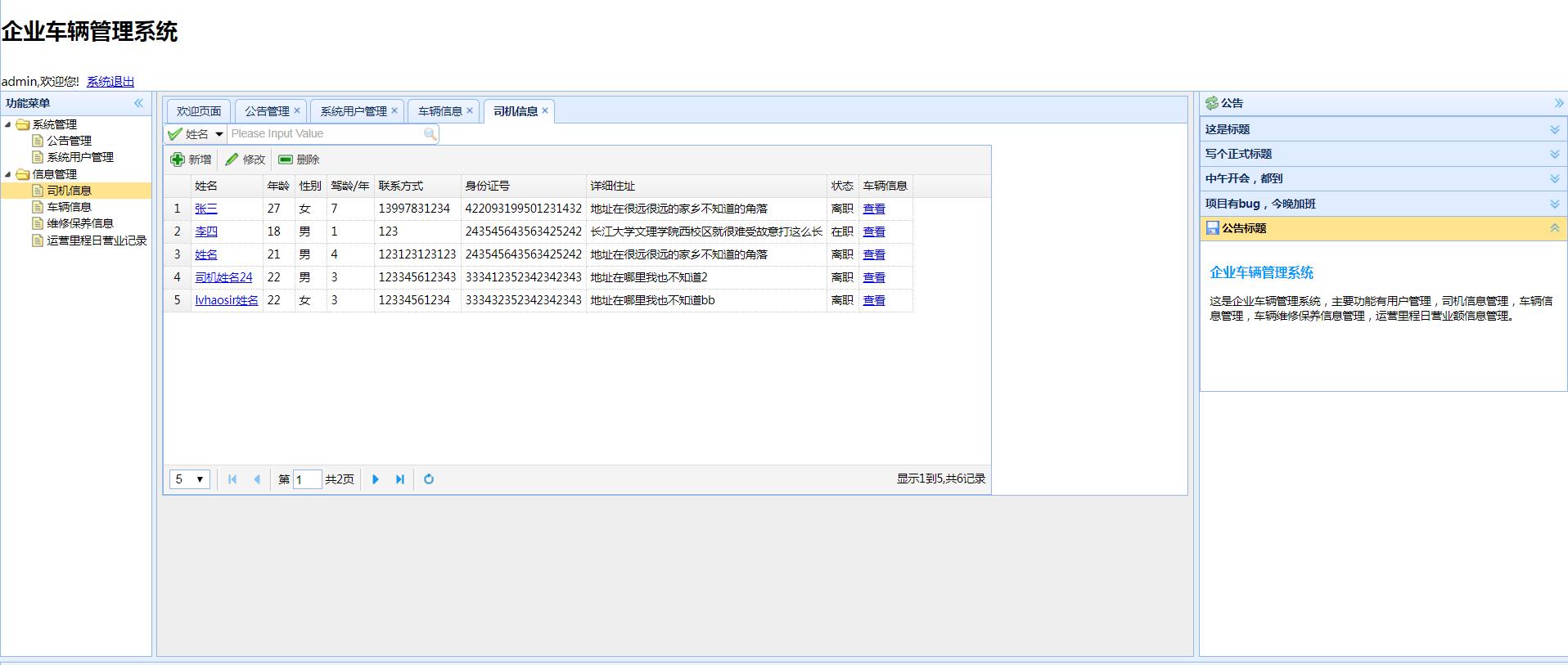Select 维修保养信息 in the menu tree

[x=79, y=223]
